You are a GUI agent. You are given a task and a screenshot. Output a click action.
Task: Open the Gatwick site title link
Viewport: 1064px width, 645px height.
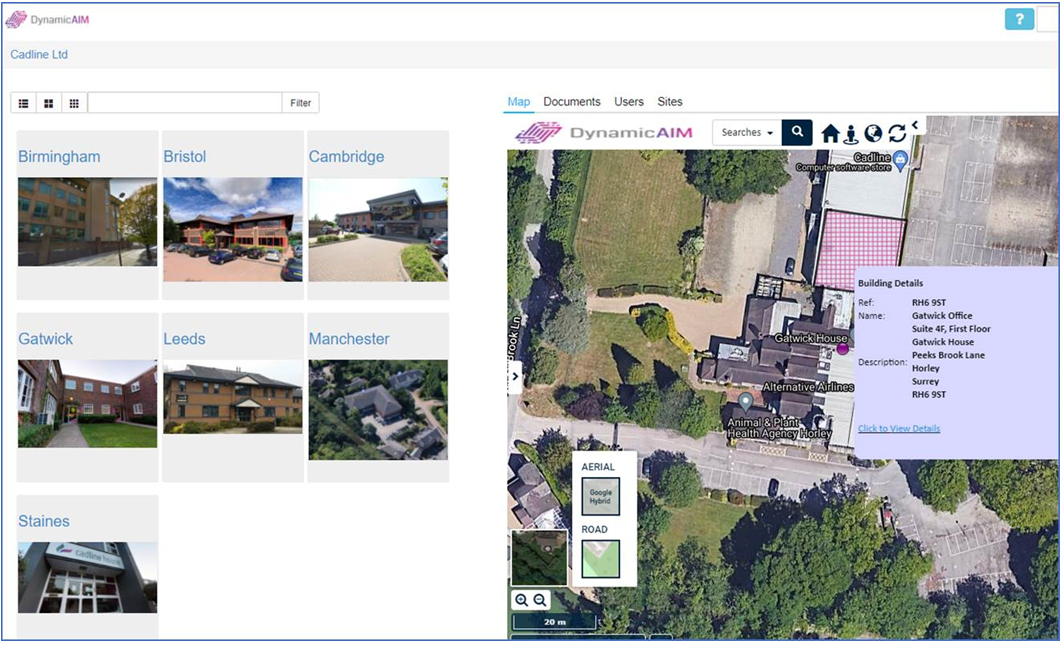(x=45, y=339)
